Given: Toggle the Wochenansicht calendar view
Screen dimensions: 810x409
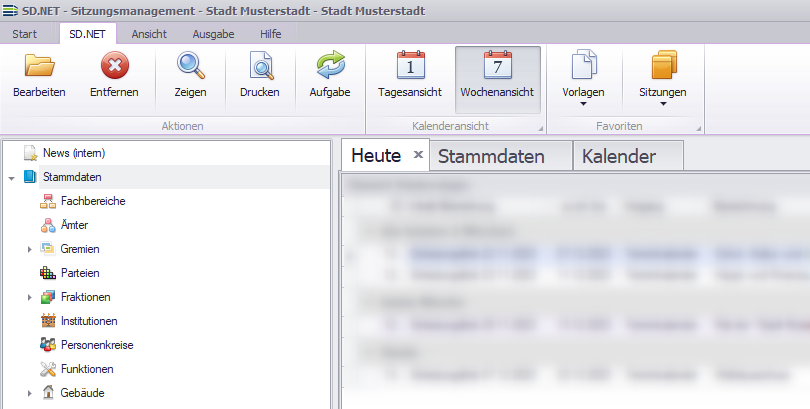Looking at the screenshot, I should coord(497,67).
